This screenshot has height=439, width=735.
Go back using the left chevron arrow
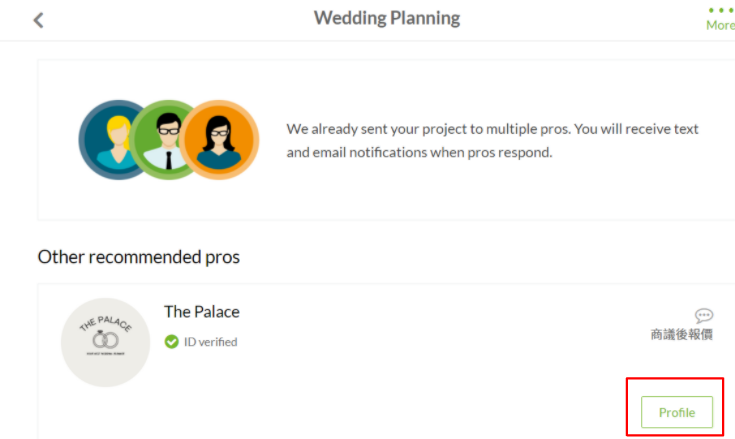click(x=38, y=20)
